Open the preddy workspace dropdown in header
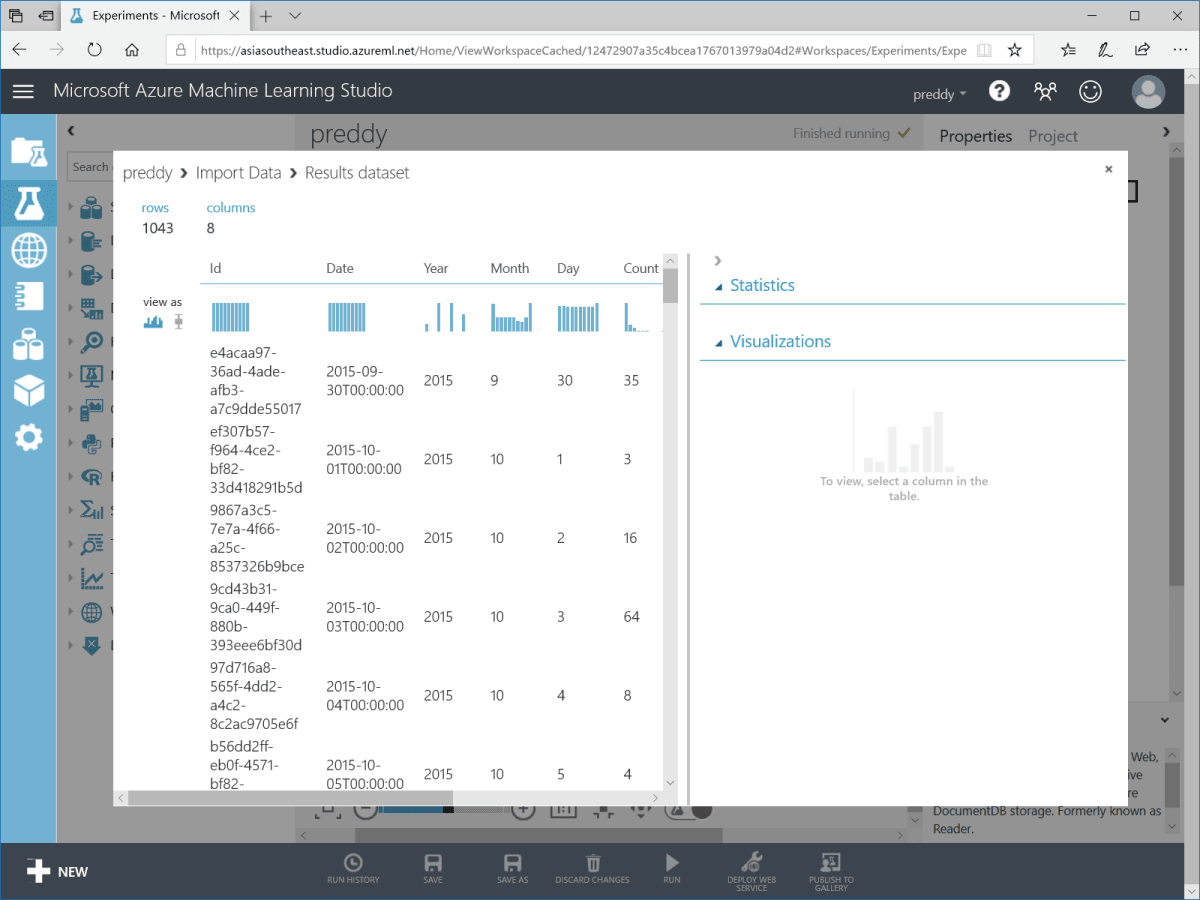The image size is (1200, 900). (940, 94)
